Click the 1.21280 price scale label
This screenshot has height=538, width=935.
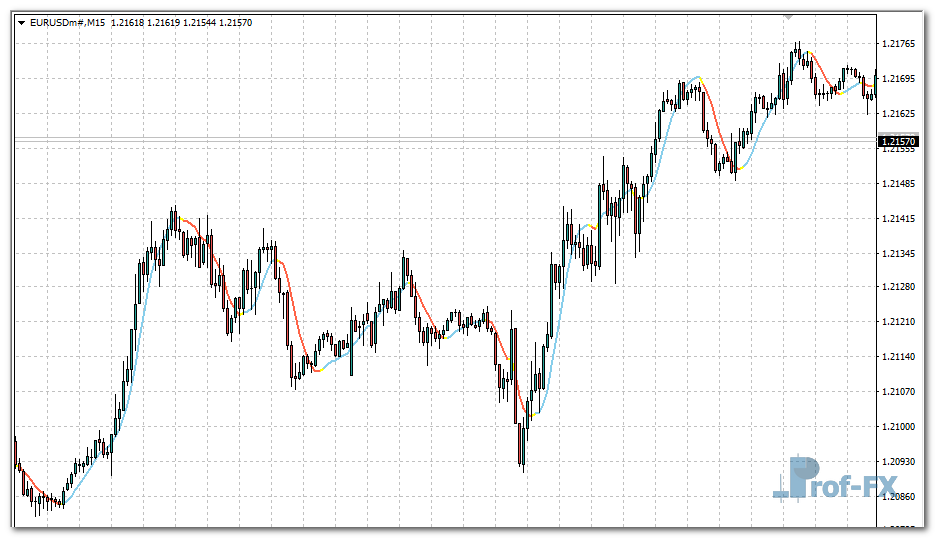pos(901,287)
